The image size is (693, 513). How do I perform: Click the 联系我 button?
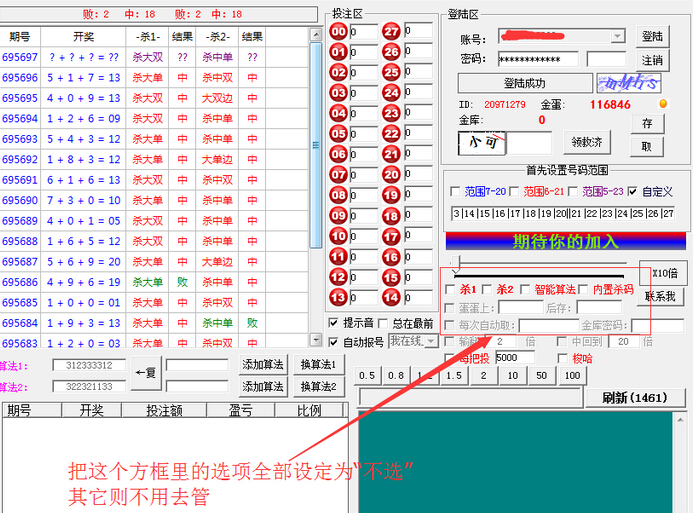[661, 296]
